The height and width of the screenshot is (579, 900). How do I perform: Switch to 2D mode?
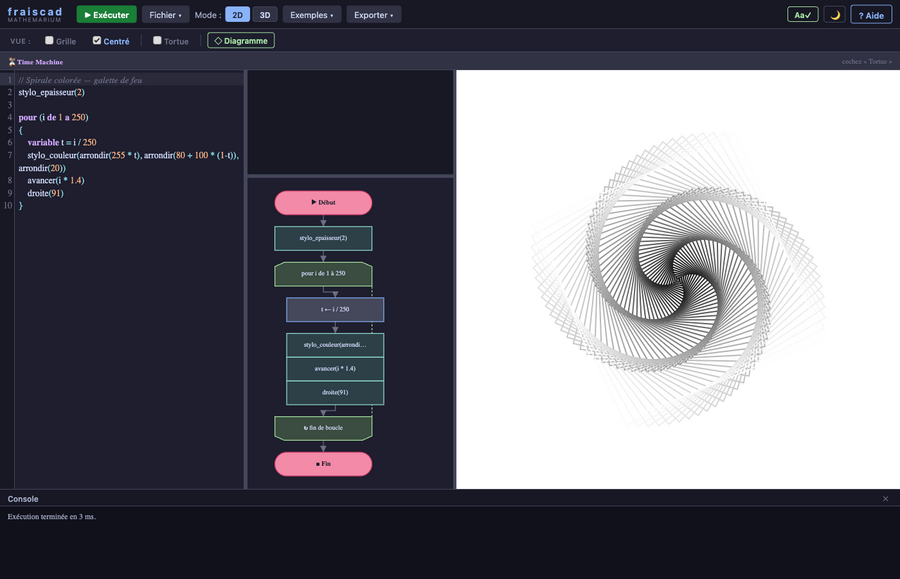(238, 15)
